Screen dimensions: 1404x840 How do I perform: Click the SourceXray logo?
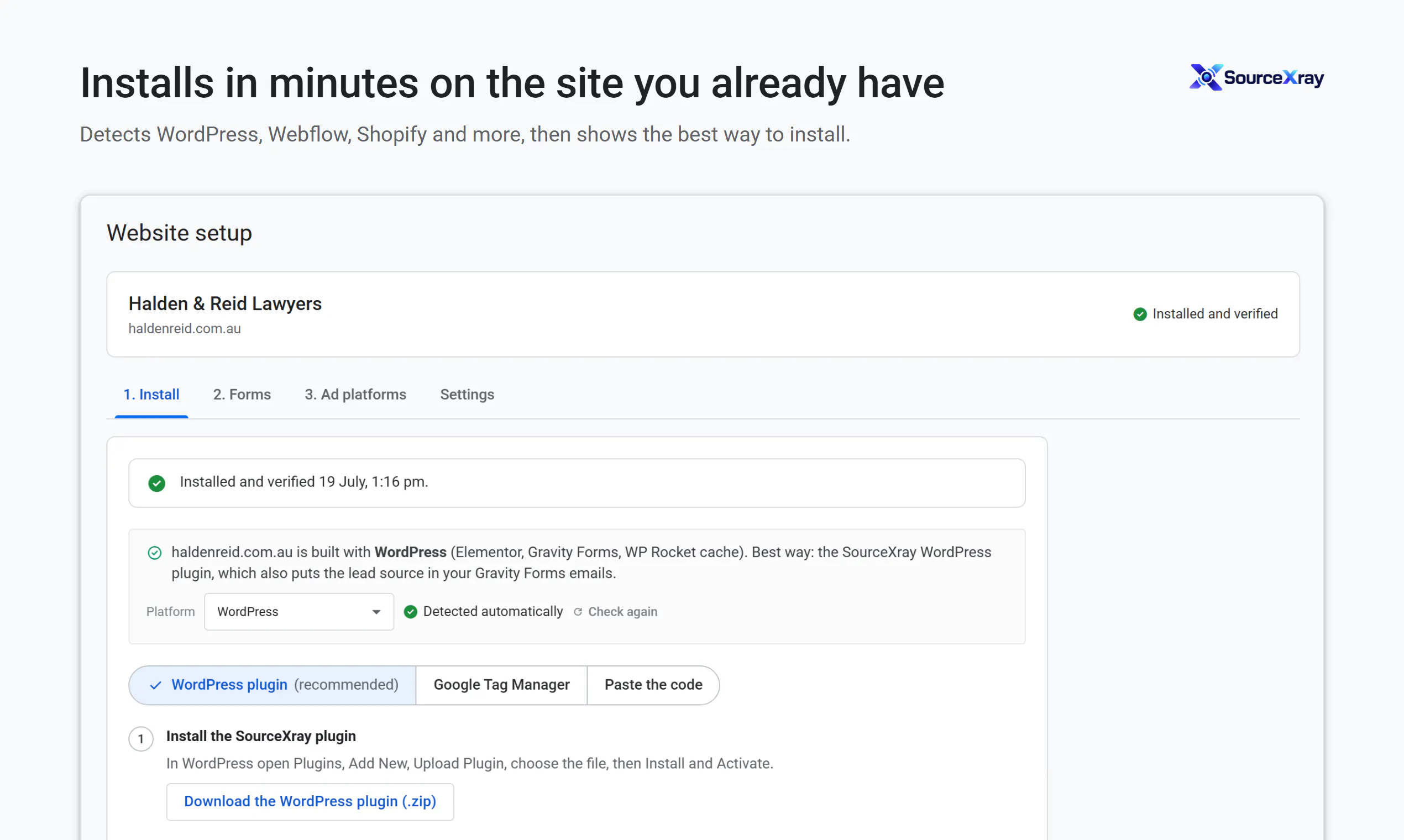pyautogui.click(x=1256, y=77)
